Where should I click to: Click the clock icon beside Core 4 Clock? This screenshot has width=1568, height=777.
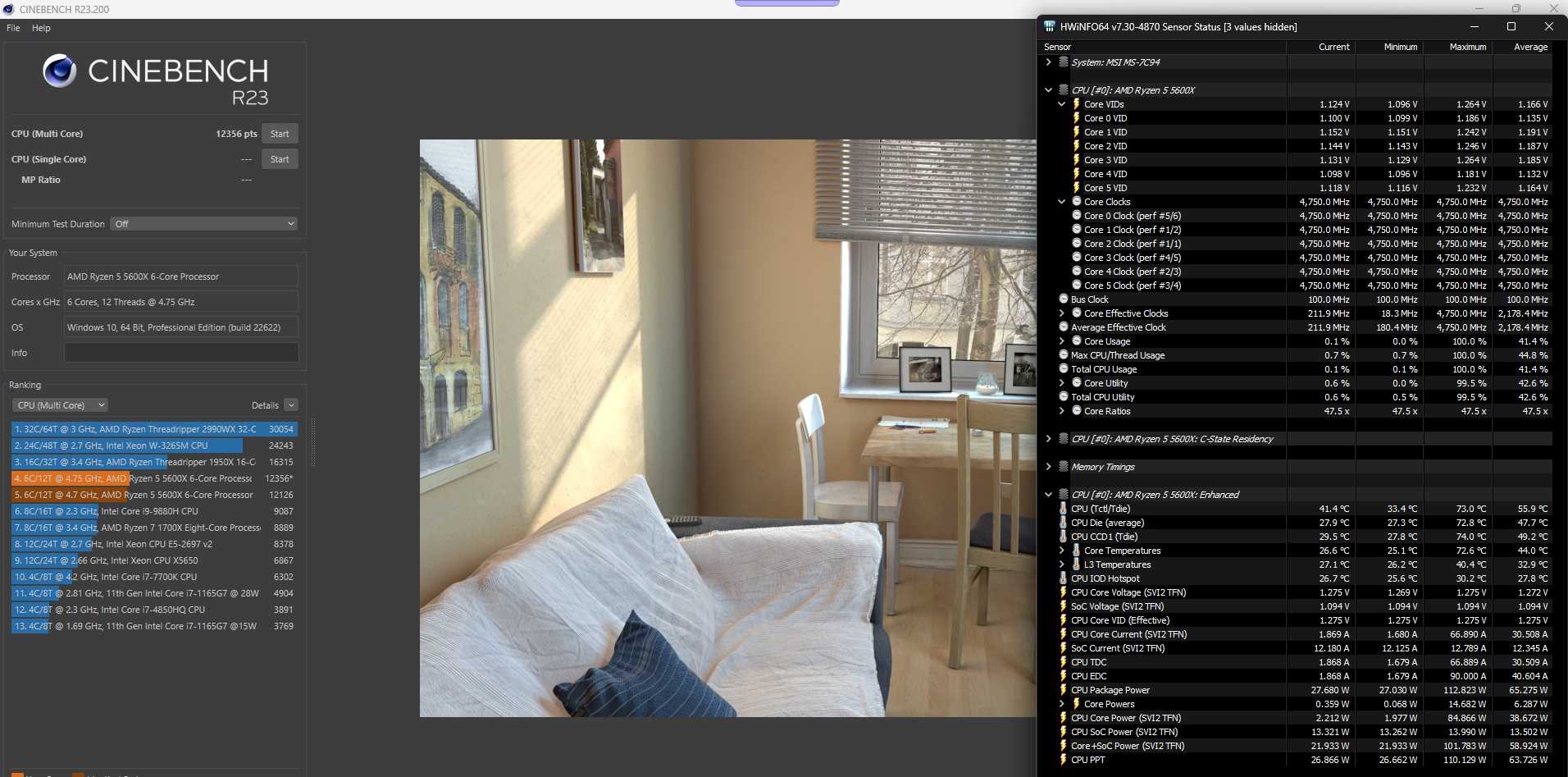(x=1077, y=272)
